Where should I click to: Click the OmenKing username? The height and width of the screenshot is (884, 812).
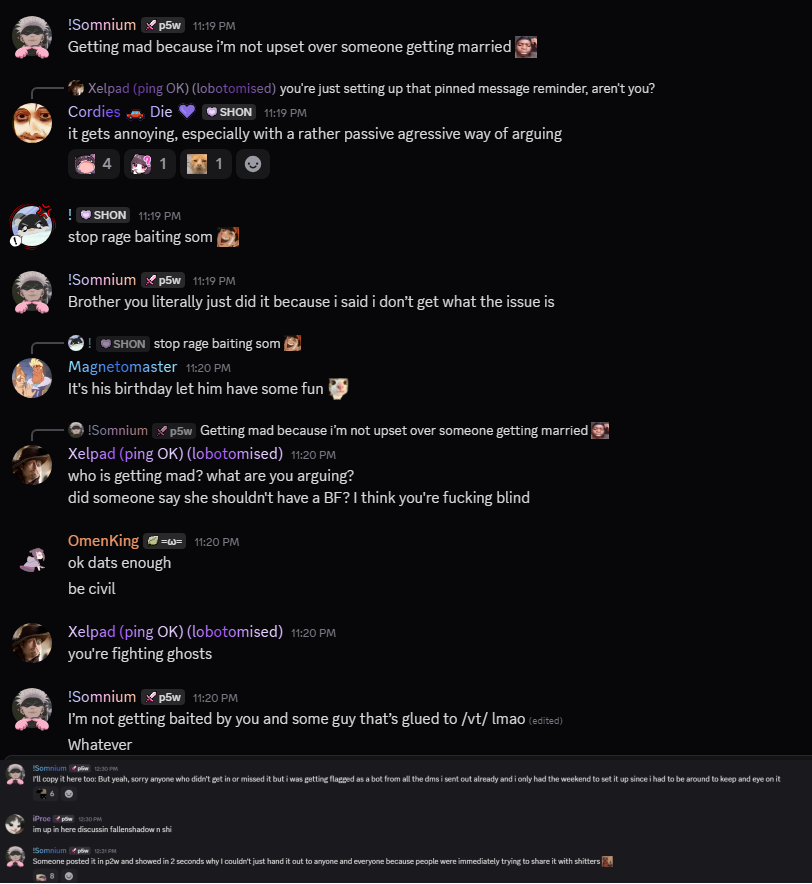click(103, 541)
